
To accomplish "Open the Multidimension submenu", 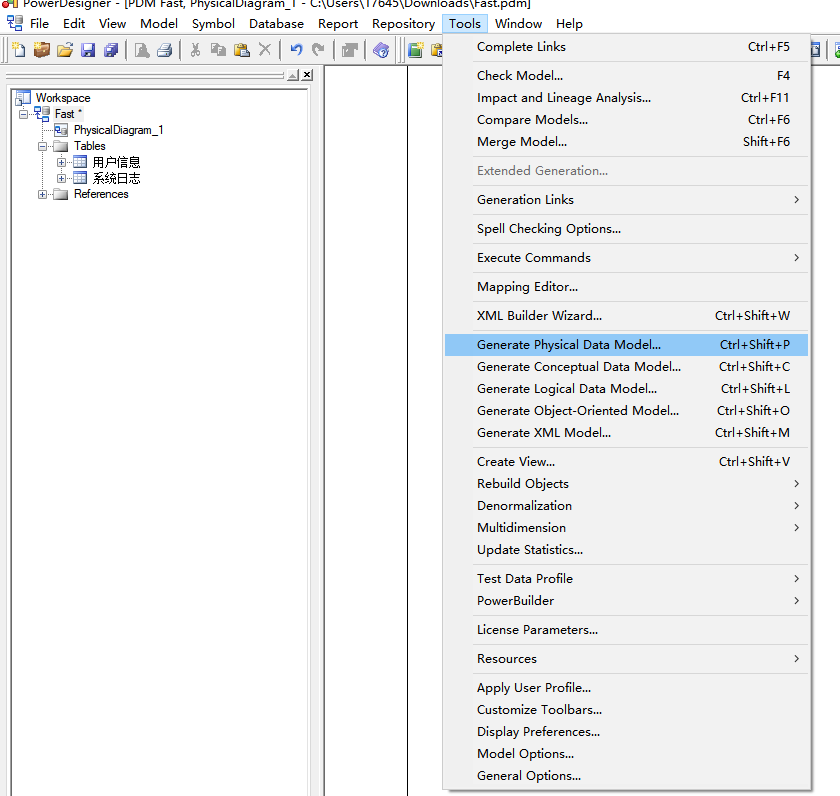I will (x=626, y=528).
